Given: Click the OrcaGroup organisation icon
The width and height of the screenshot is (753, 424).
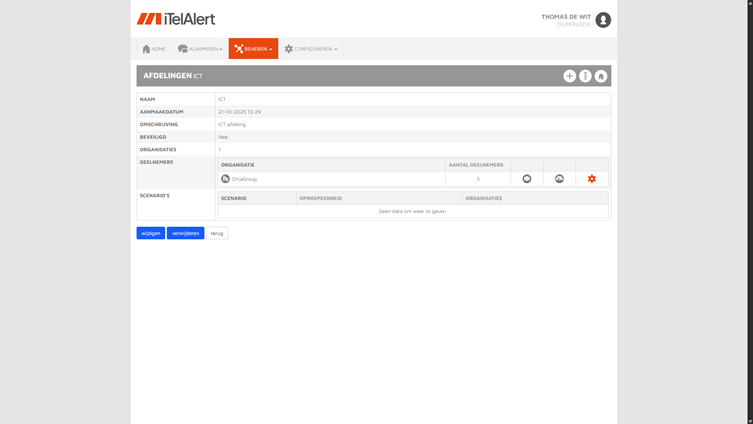Looking at the screenshot, I should (225, 179).
